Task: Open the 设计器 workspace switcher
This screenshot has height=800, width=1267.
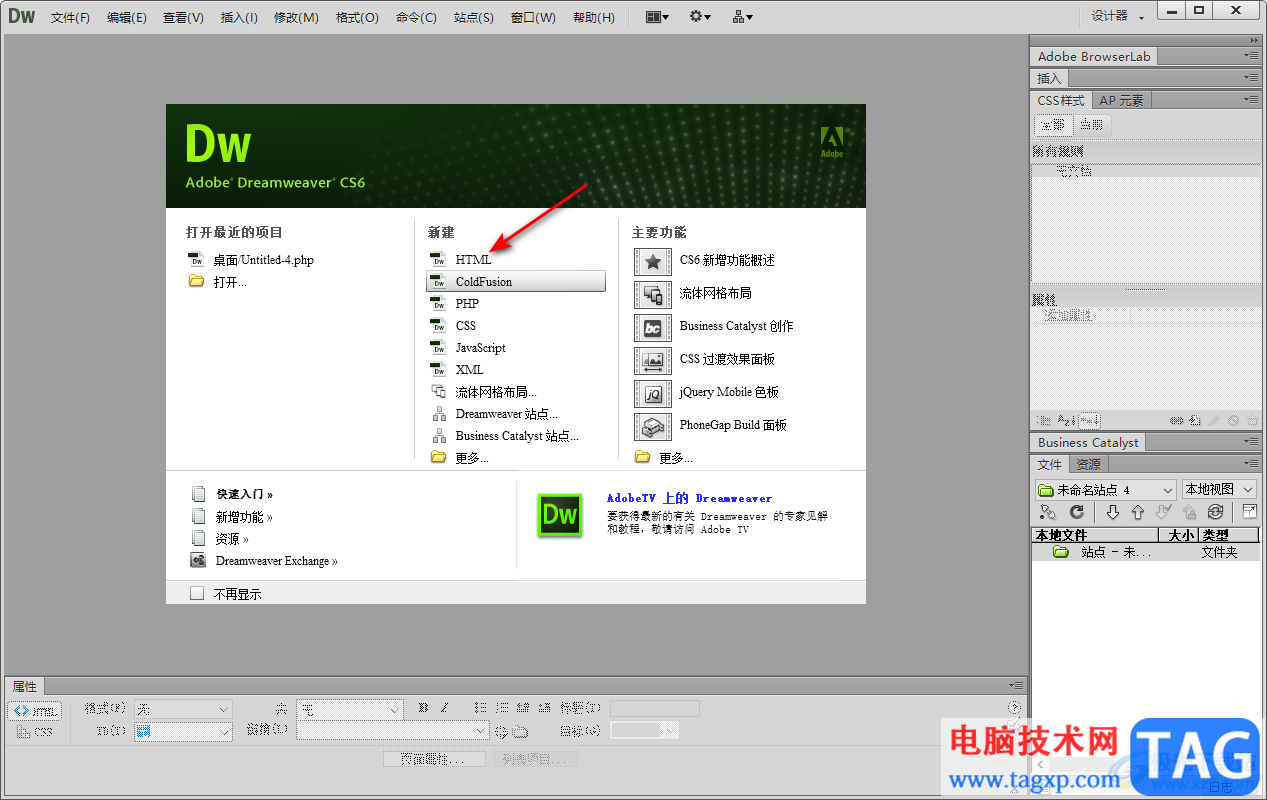Action: pos(1117,16)
